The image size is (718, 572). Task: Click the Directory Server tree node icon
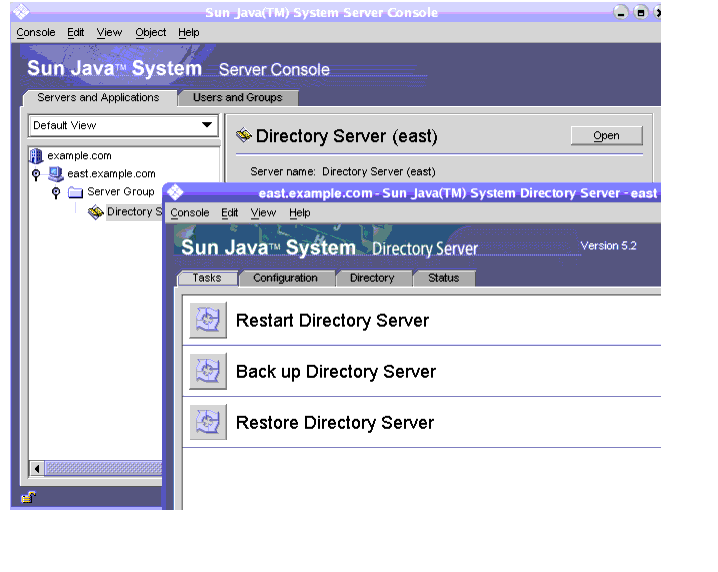pos(96,212)
